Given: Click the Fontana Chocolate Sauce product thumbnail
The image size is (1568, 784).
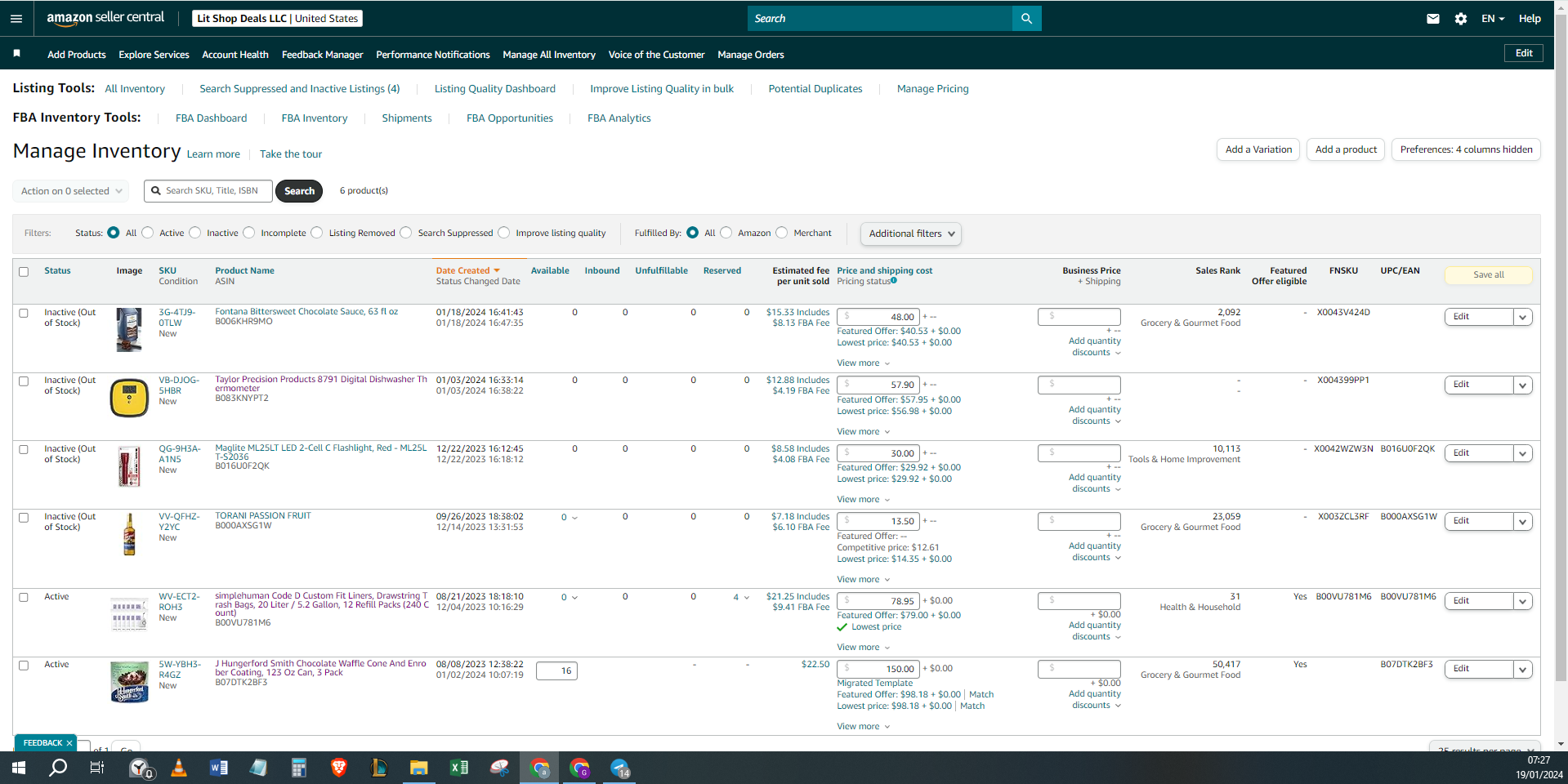Looking at the screenshot, I should point(129,330).
